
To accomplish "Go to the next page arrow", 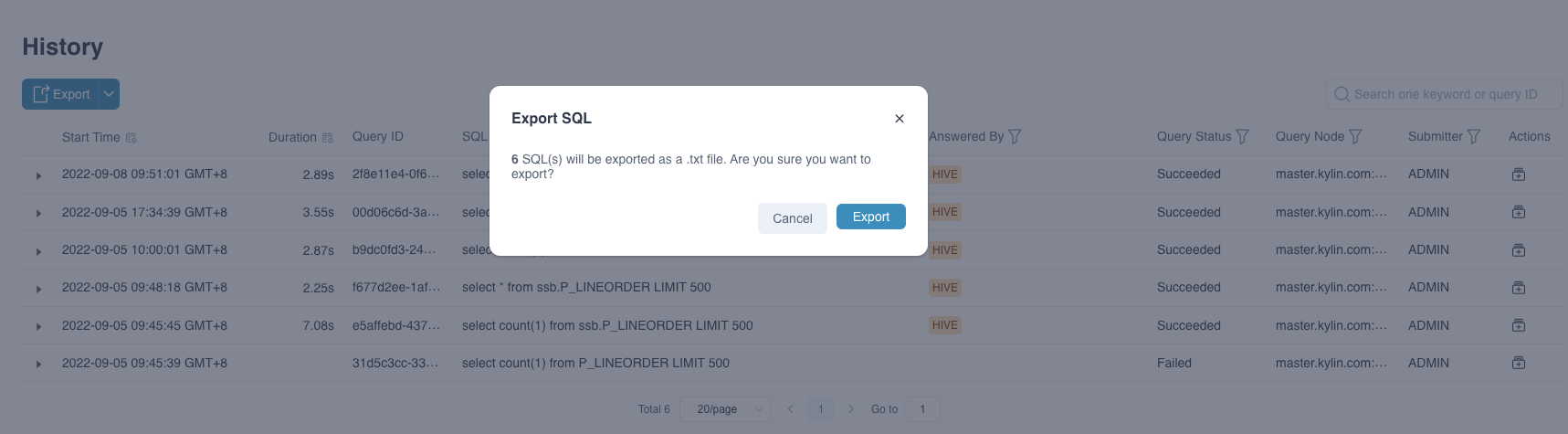I will pos(851,409).
